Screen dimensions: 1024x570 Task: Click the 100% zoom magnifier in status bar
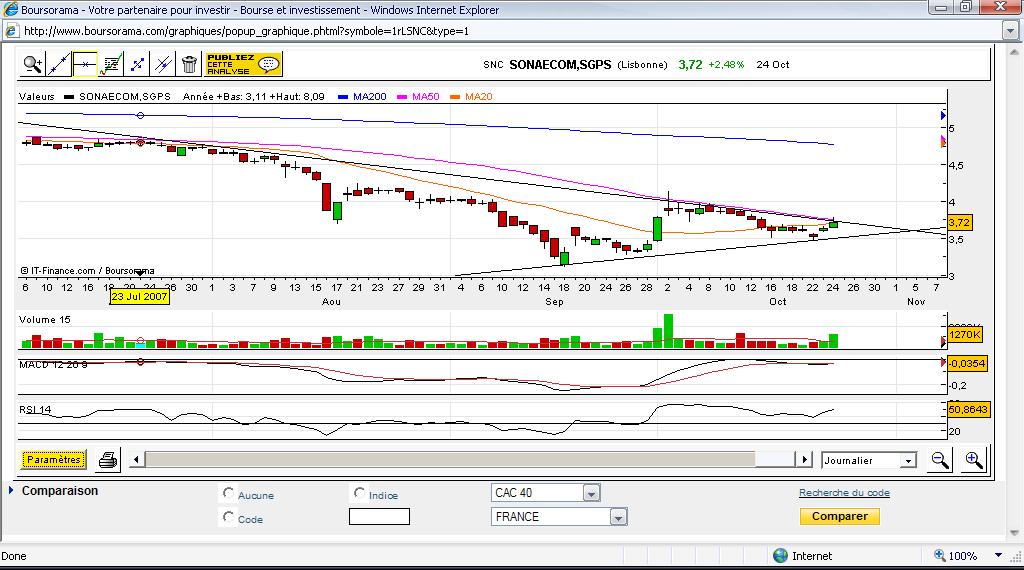coord(939,556)
